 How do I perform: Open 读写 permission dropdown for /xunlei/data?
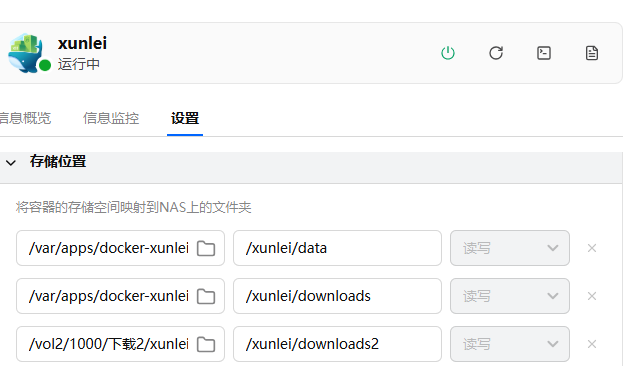tap(510, 248)
